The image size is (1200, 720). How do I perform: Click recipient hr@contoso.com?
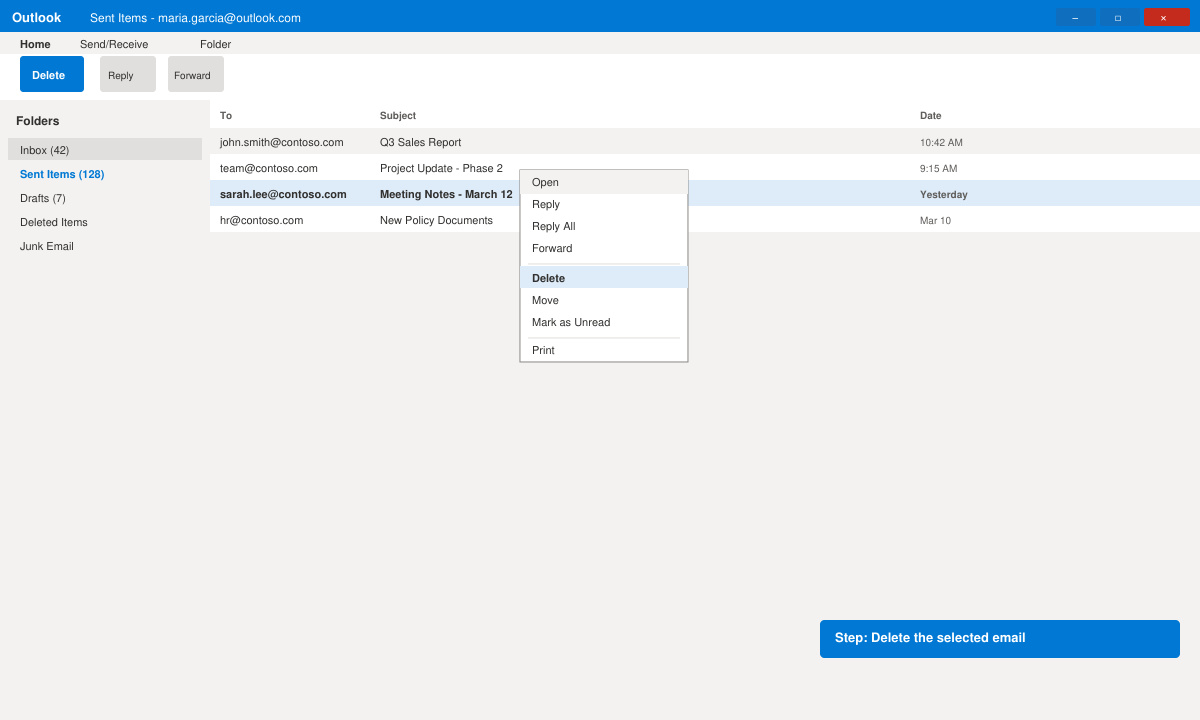coord(261,220)
